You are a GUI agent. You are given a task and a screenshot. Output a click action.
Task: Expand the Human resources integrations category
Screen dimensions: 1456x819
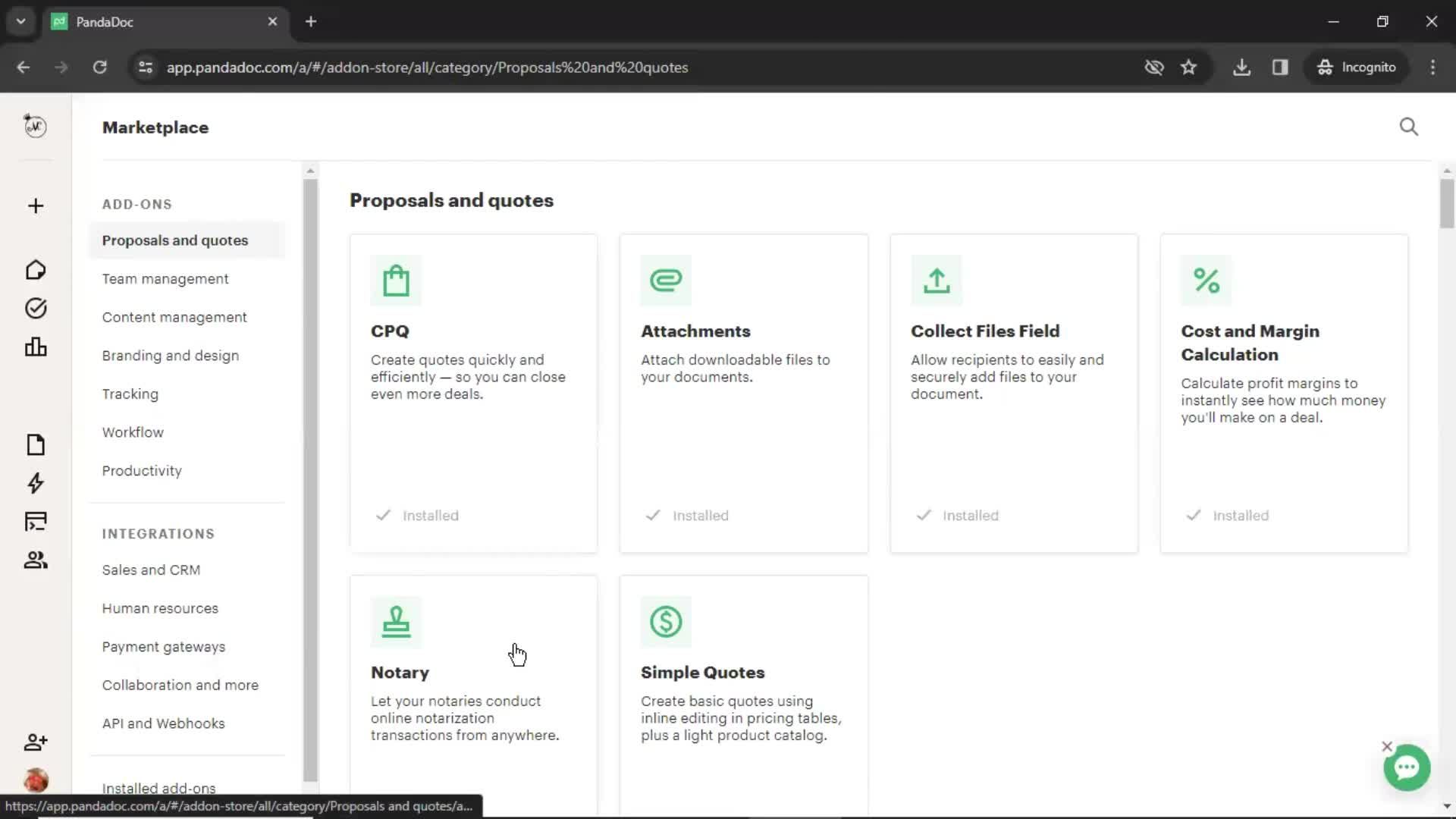[159, 608]
